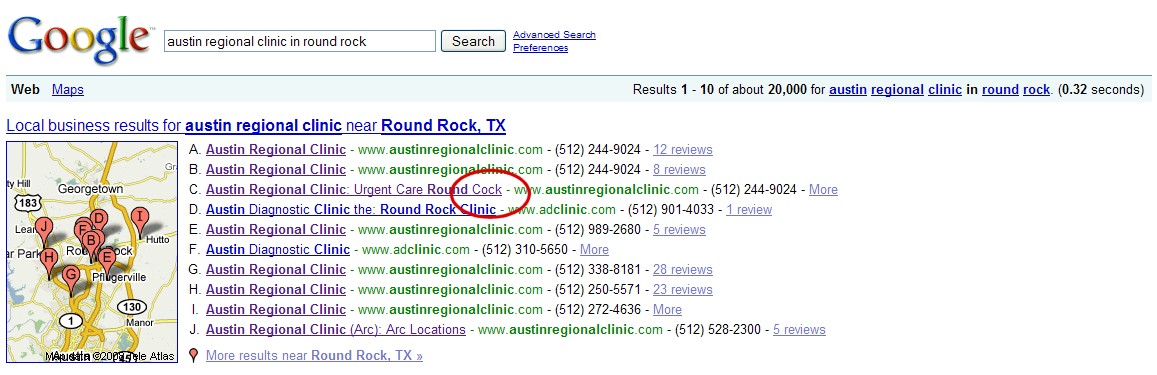Open 23 reviews link for result H
The width and height of the screenshot is (1157, 375).
pos(683,289)
